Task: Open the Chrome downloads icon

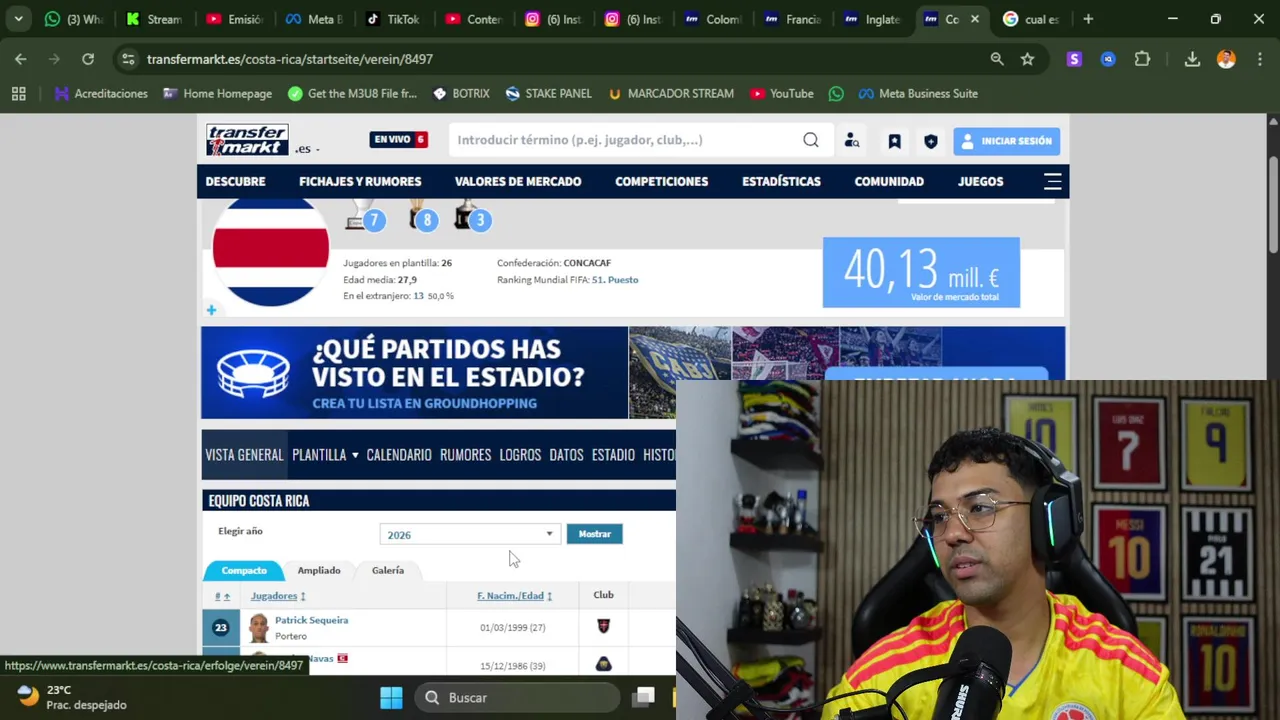Action: tap(1192, 59)
